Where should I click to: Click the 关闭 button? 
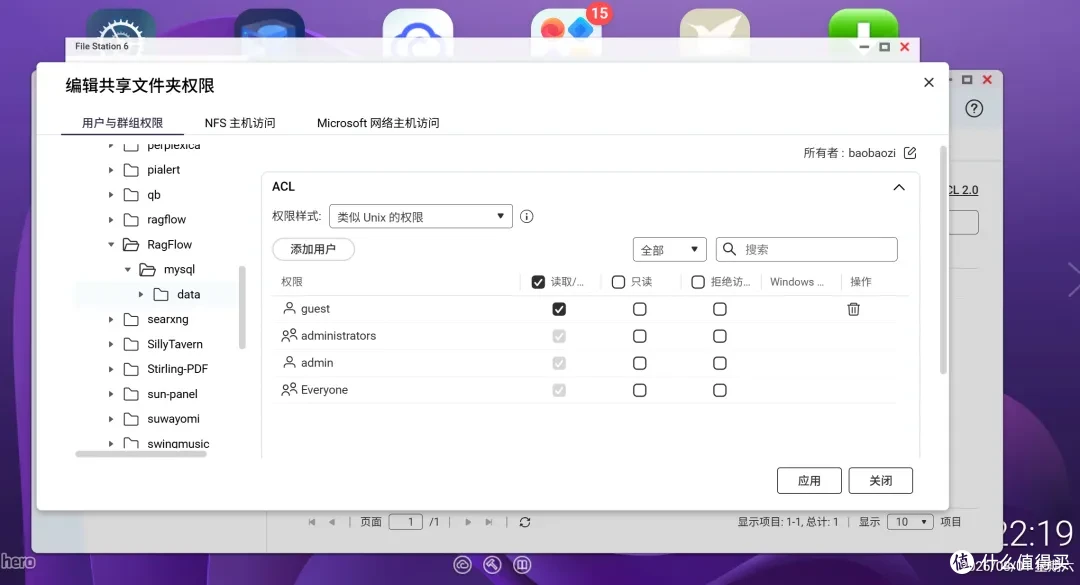point(881,480)
